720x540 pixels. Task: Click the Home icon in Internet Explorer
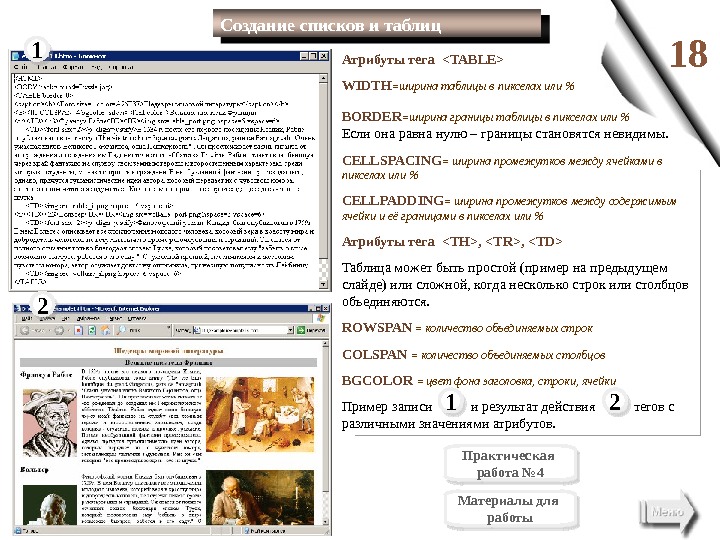coord(105,330)
